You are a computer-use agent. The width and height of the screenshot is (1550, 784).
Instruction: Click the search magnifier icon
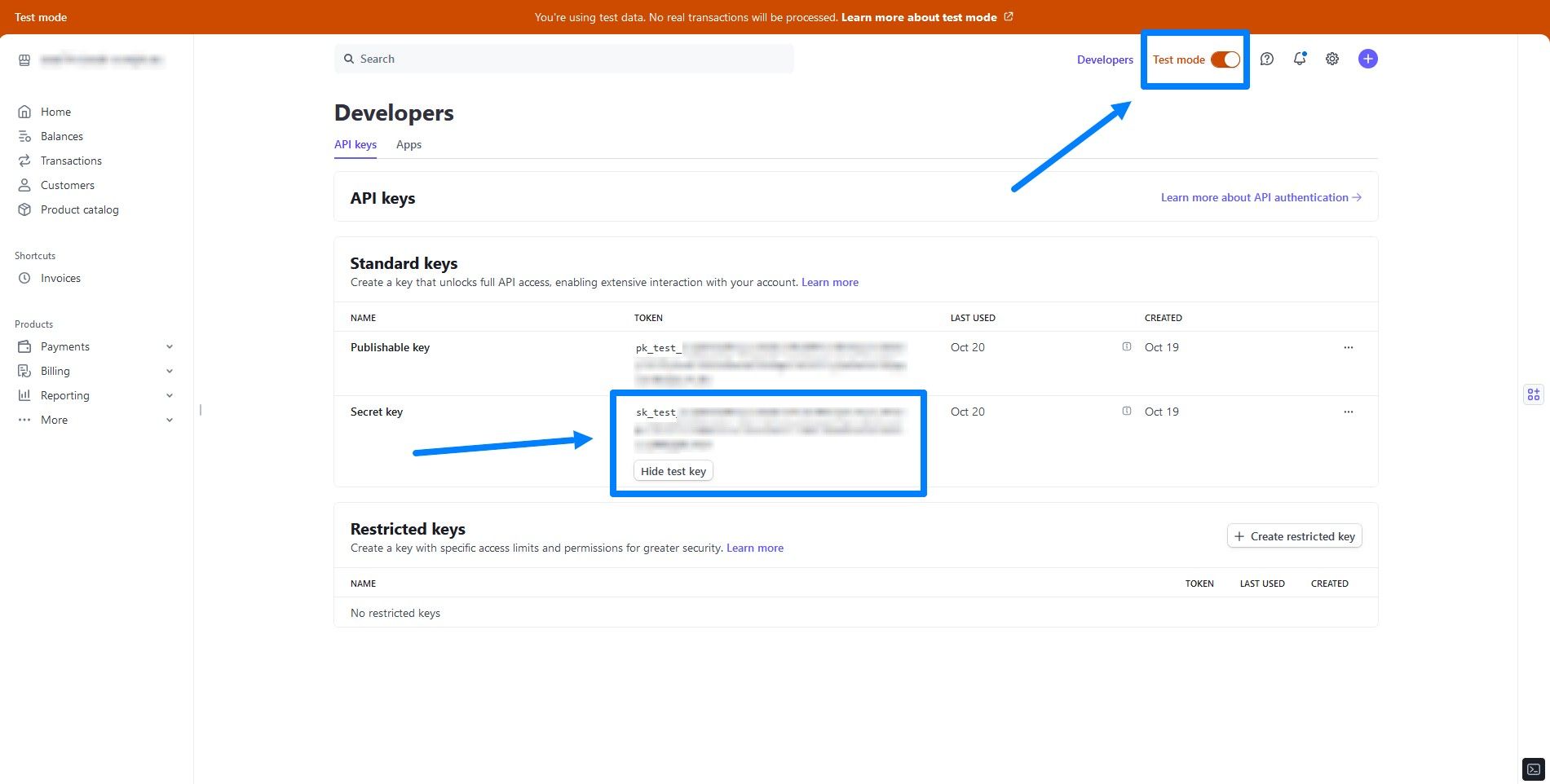(x=349, y=59)
